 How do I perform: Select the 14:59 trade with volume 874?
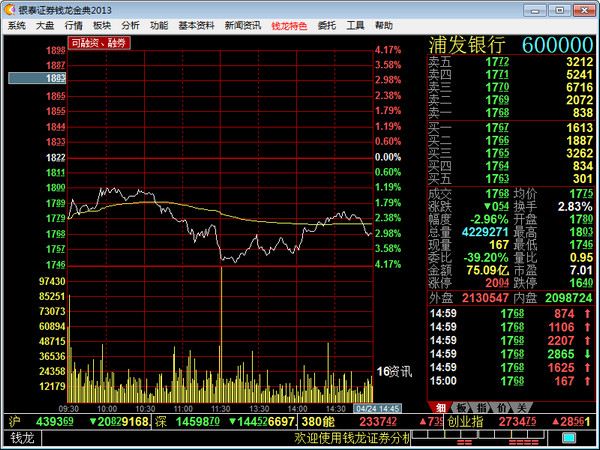pyautogui.click(x=510, y=314)
